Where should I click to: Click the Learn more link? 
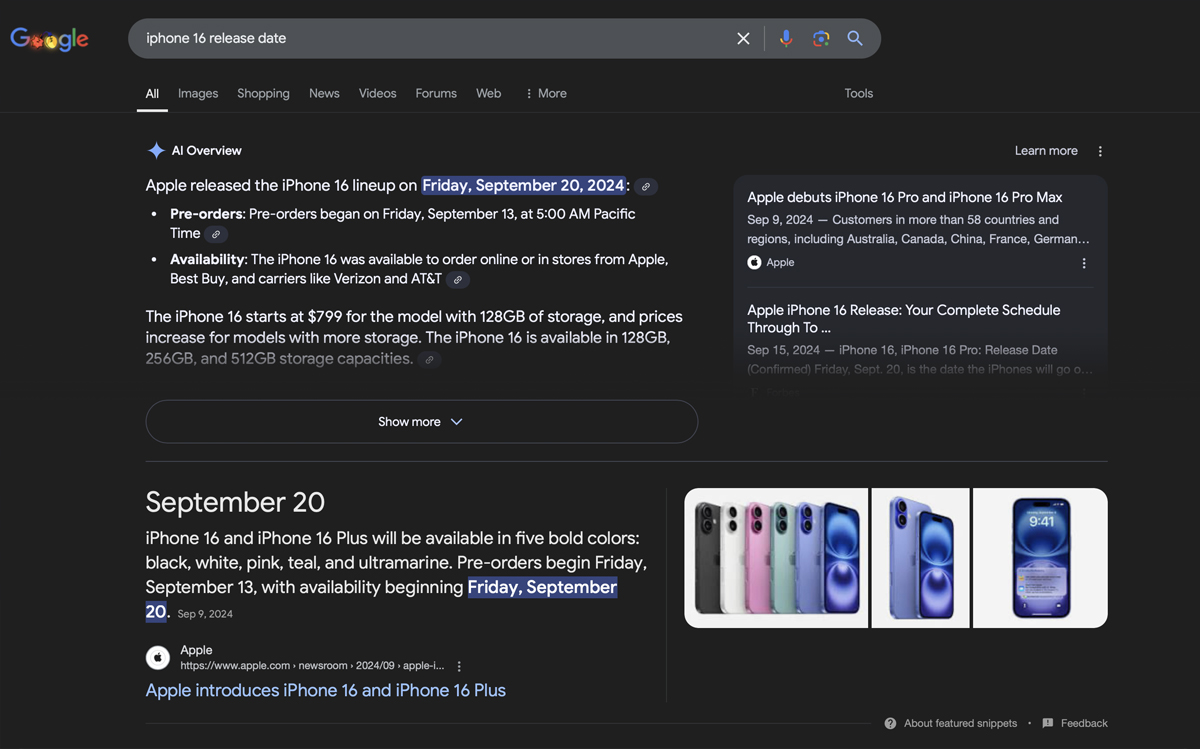[1045, 150]
